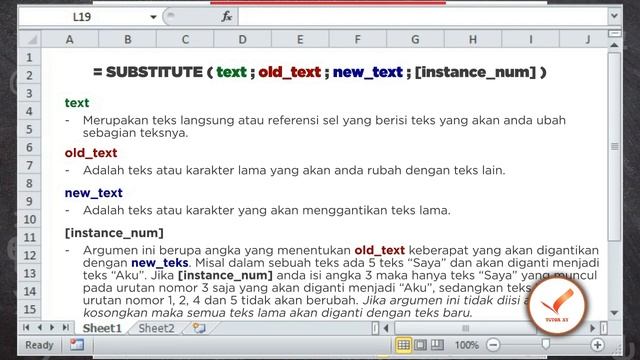Select column G header
Image resolution: width=640 pixels, height=360 pixels.
point(415,40)
